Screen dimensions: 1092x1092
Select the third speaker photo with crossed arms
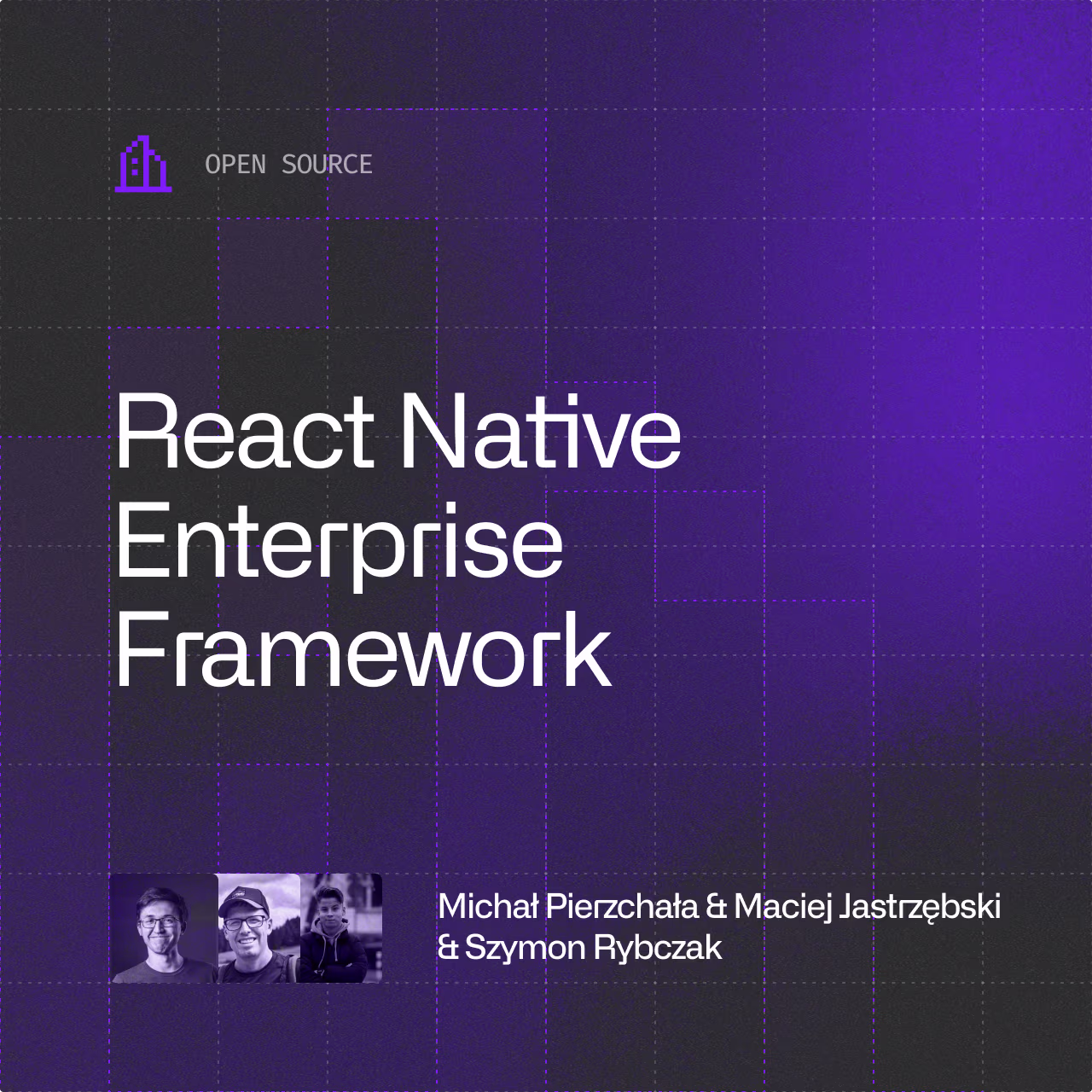(341, 928)
